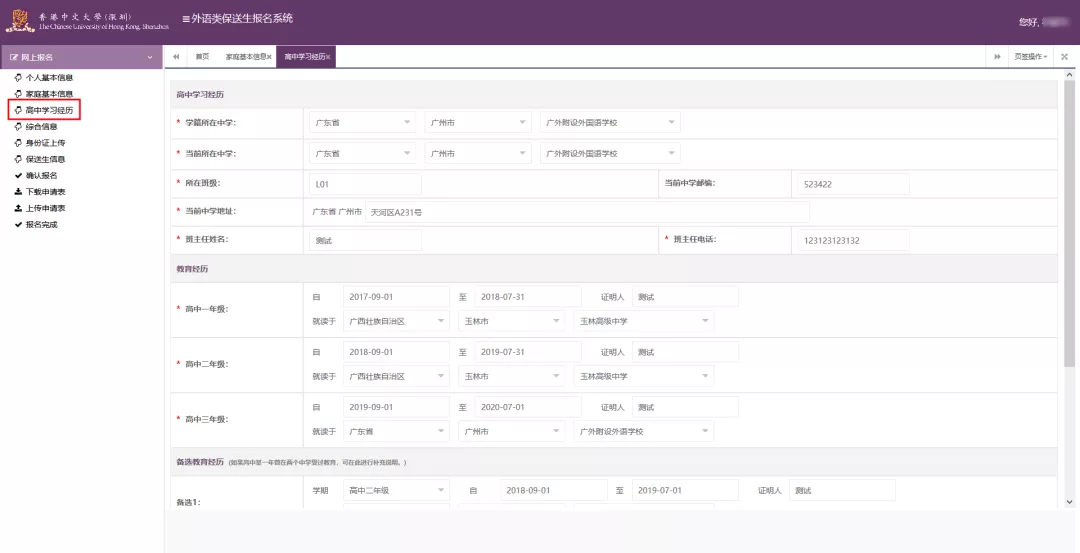
Task: Click the 班主任电话 field 123123123132
Action: pos(853,240)
